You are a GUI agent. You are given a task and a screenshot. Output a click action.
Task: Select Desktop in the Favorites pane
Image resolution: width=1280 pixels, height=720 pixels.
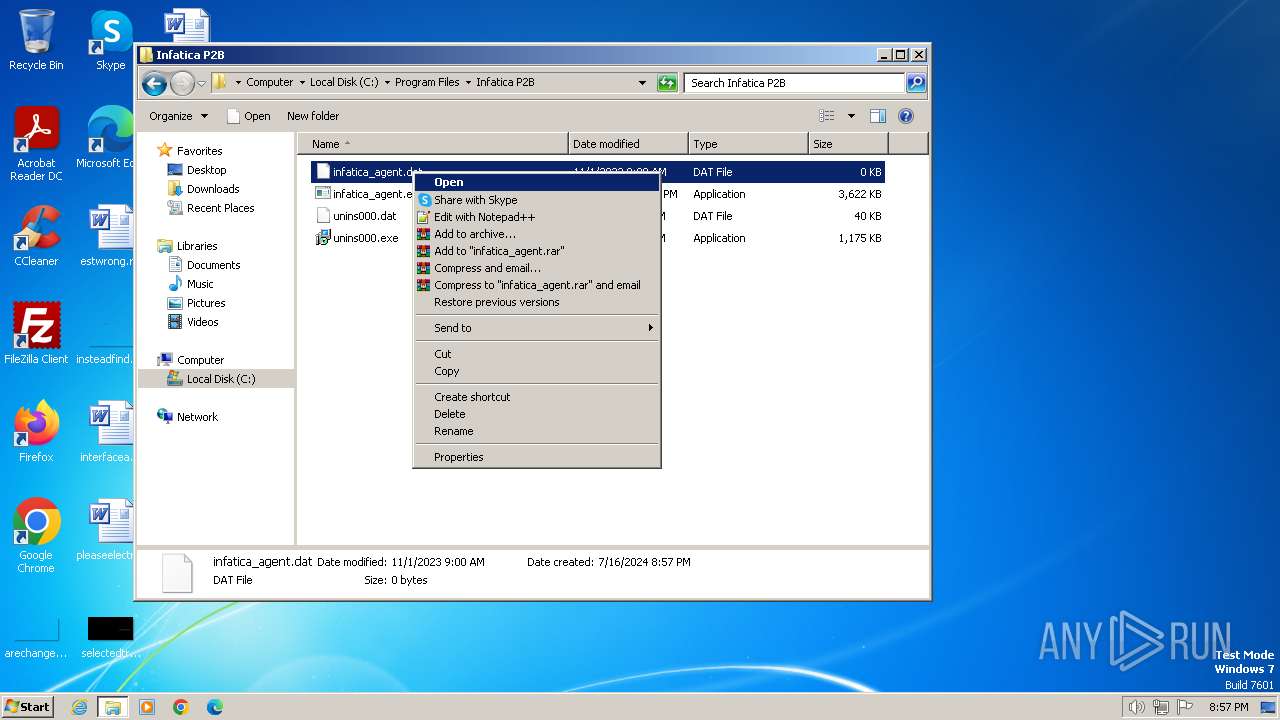[206, 170]
